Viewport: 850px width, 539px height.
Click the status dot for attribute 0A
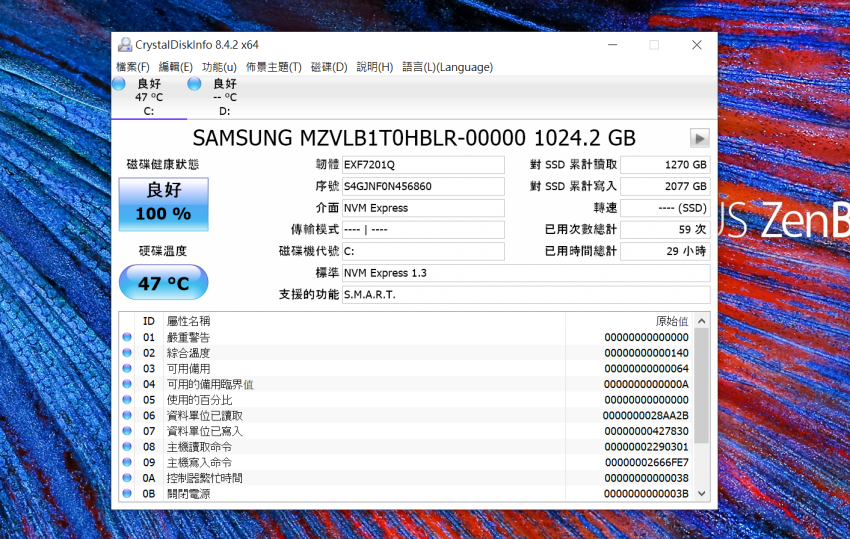127,478
